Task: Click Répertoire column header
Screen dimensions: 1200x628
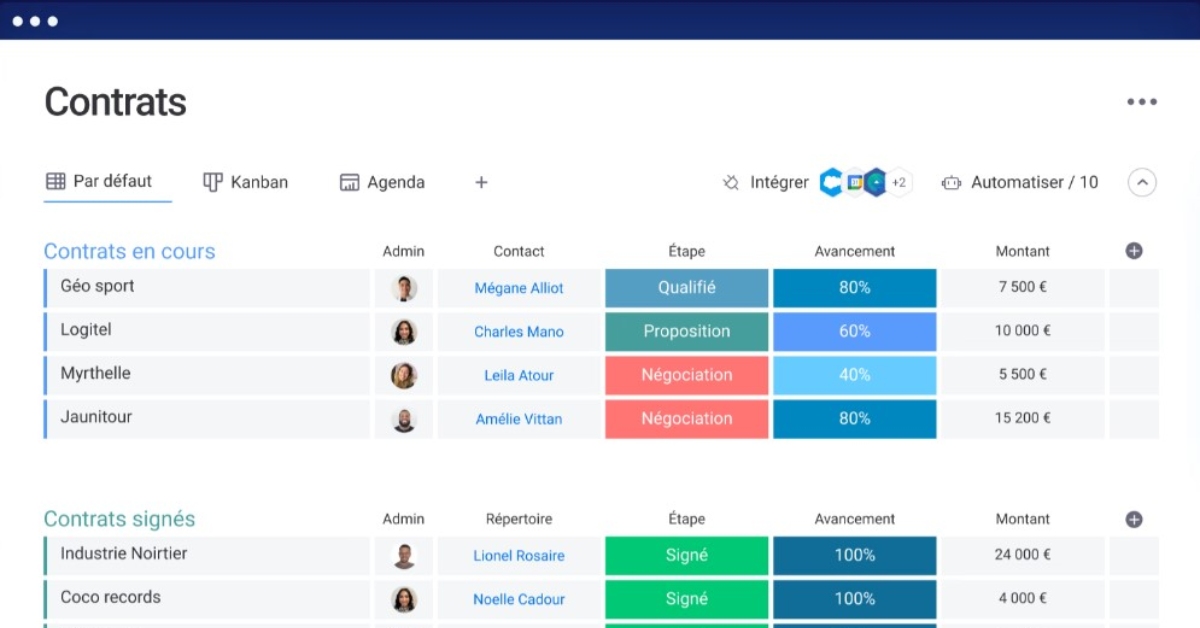Action: tap(519, 519)
